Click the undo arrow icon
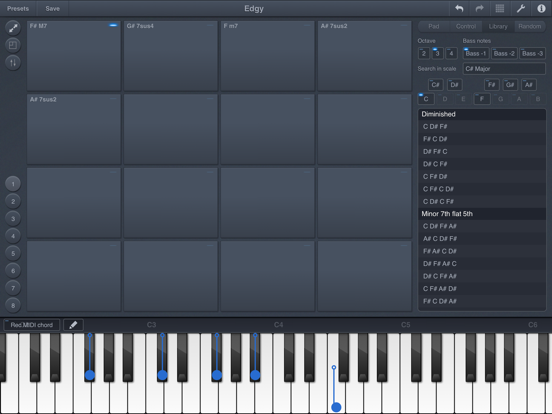The height and width of the screenshot is (414, 552). click(459, 8)
